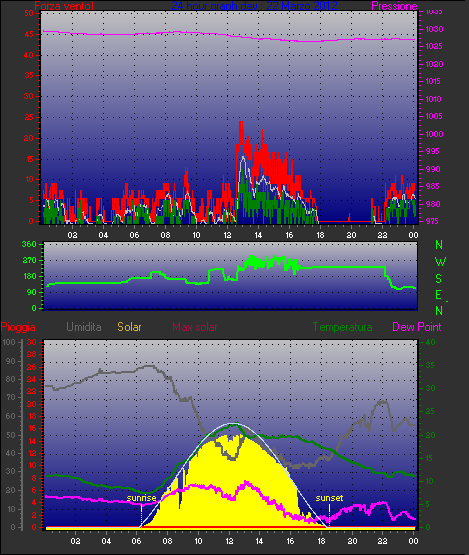Click 1020 on the pressure axis
This screenshot has width=469, height=555.
point(434,64)
